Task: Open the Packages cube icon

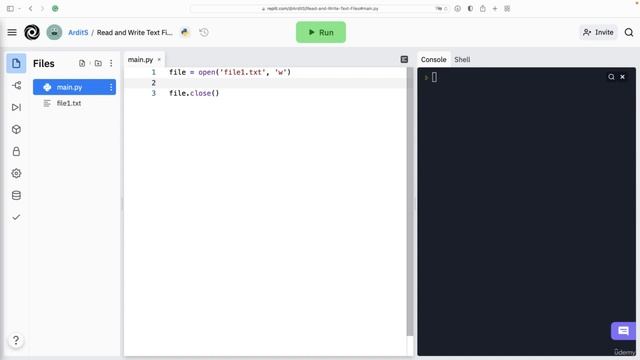Action: pos(16,129)
